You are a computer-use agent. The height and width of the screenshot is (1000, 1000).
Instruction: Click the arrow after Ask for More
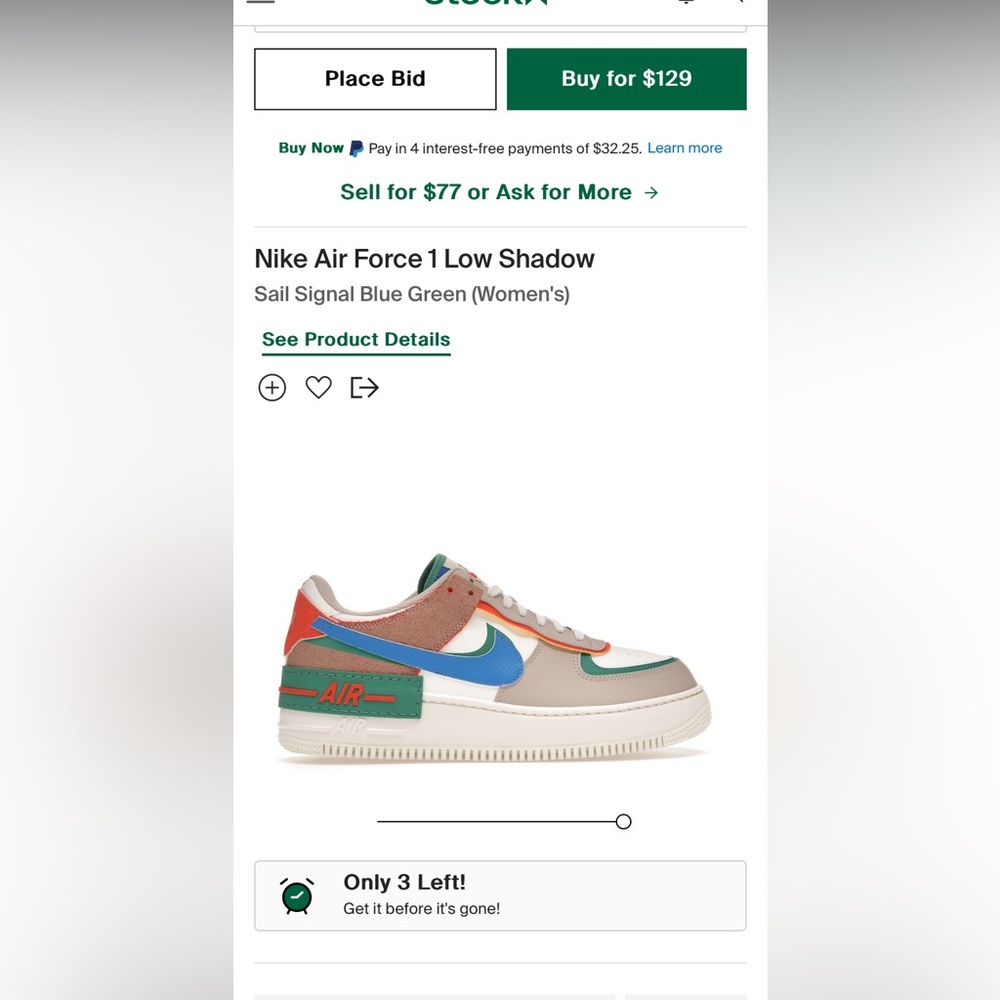pyautogui.click(x=651, y=192)
